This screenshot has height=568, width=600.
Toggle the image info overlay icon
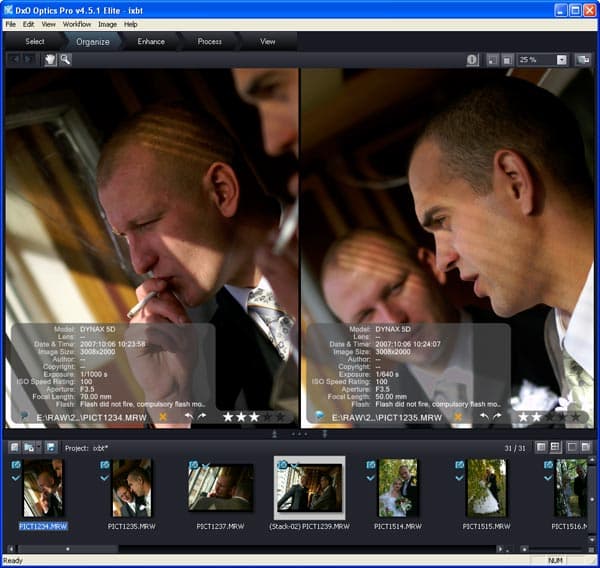pyautogui.click(x=472, y=60)
